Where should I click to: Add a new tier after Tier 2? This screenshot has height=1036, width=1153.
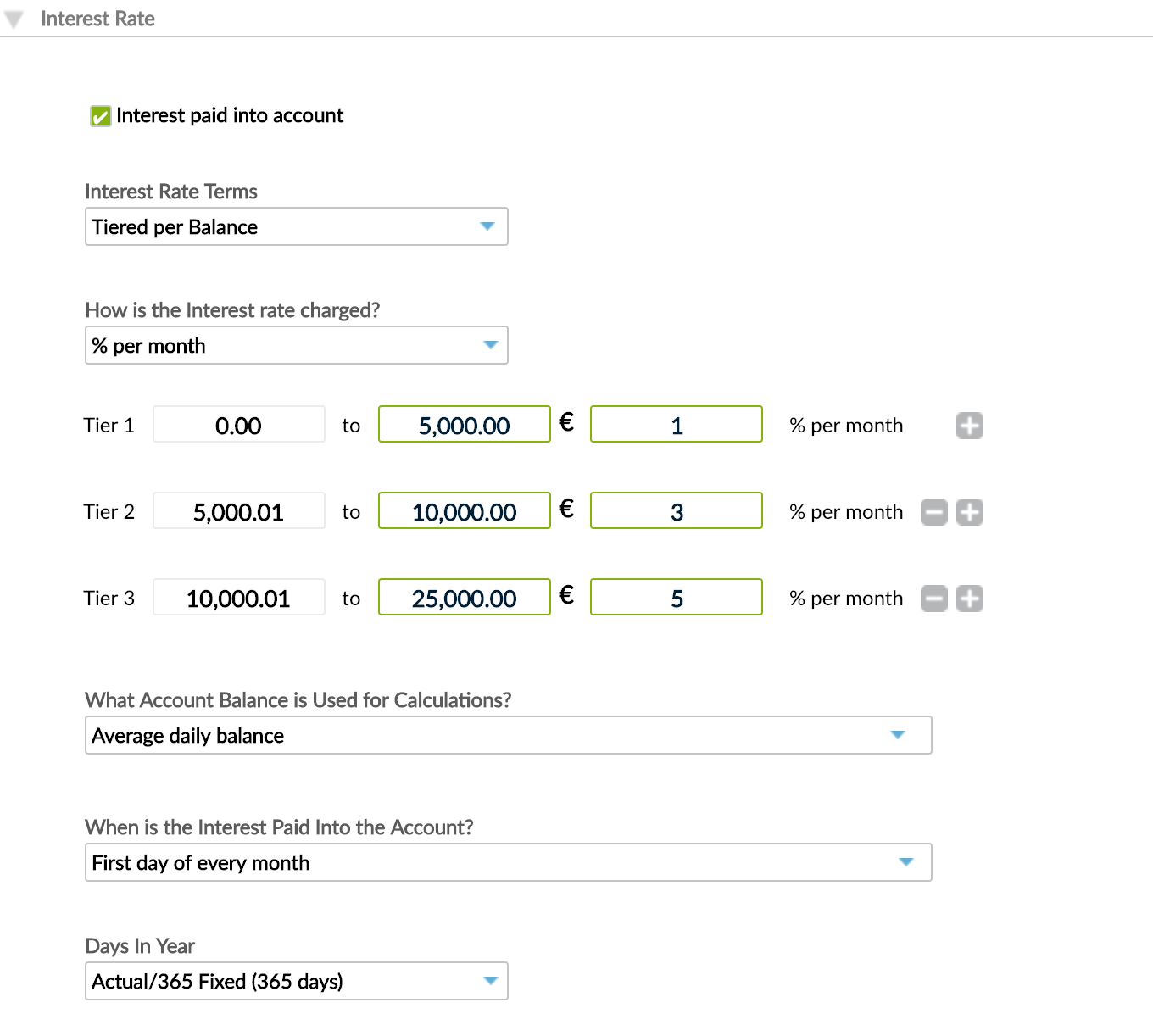click(x=969, y=512)
